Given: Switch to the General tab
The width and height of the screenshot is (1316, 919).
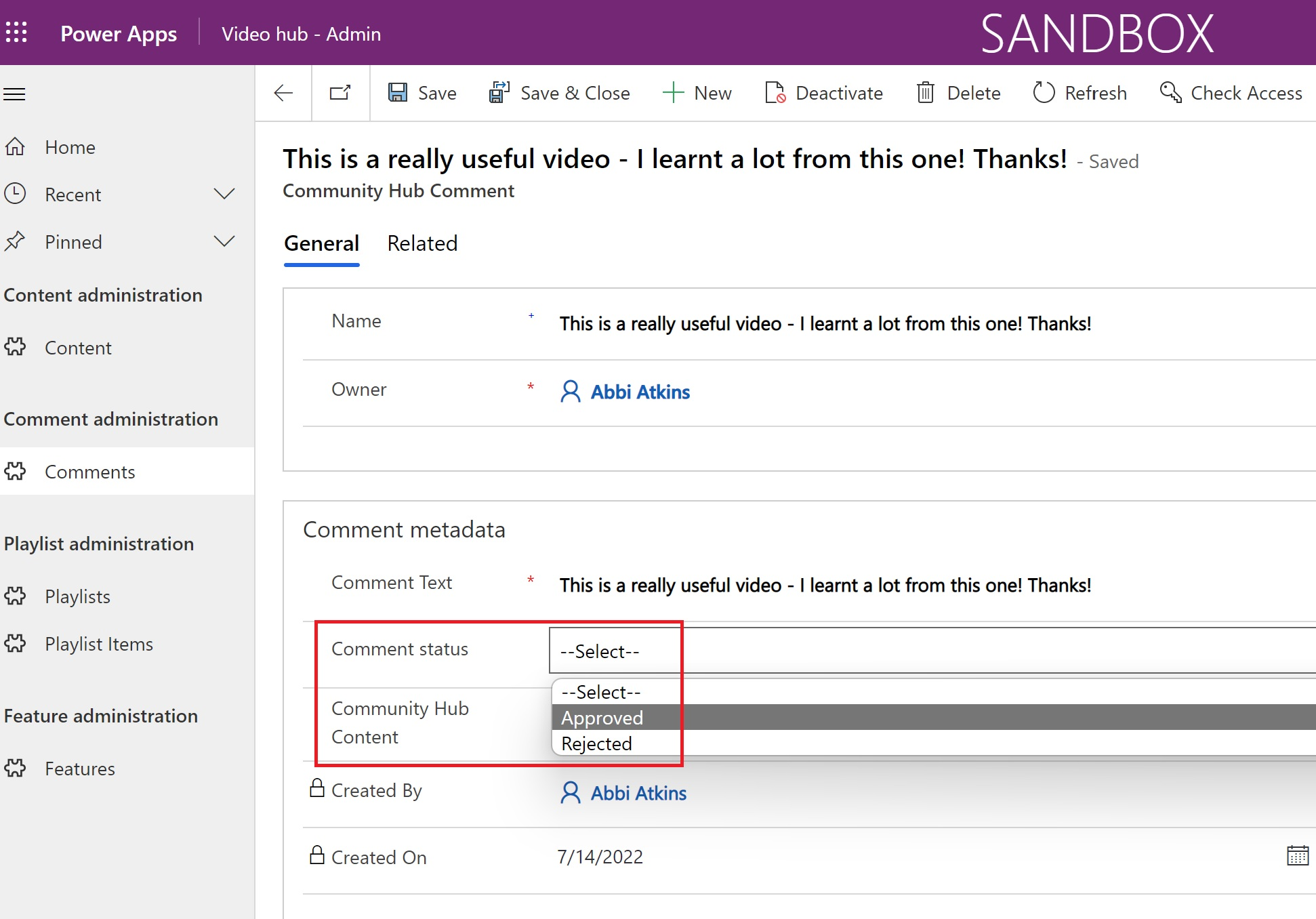Looking at the screenshot, I should click(321, 243).
